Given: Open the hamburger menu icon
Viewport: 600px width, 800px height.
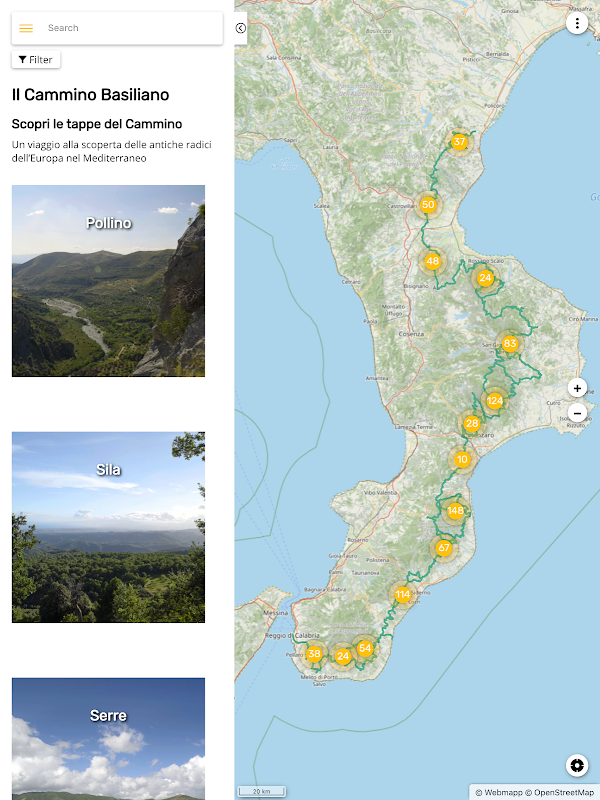Looking at the screenshot, I should (26, 28).
